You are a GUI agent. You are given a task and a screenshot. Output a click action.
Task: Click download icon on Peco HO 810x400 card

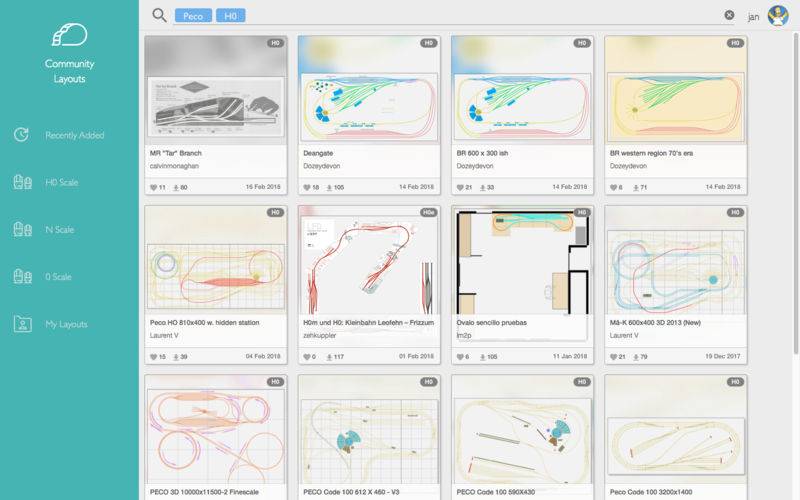(x=176, y=357)
